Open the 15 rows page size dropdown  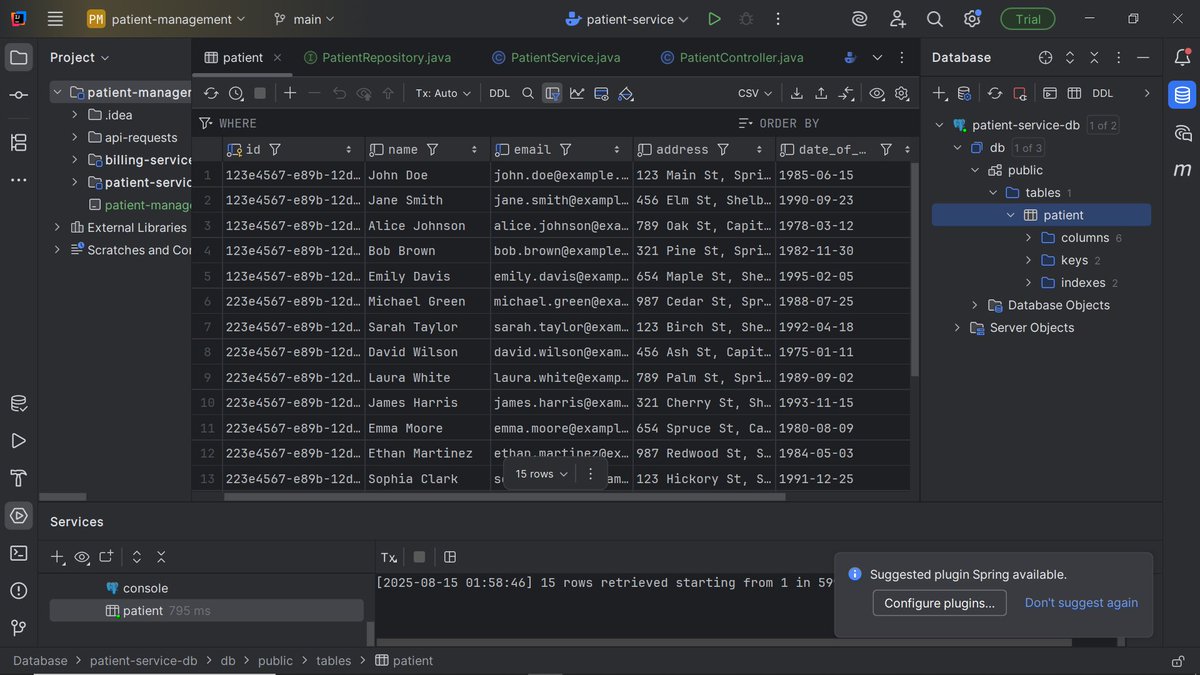coord(541,474)
